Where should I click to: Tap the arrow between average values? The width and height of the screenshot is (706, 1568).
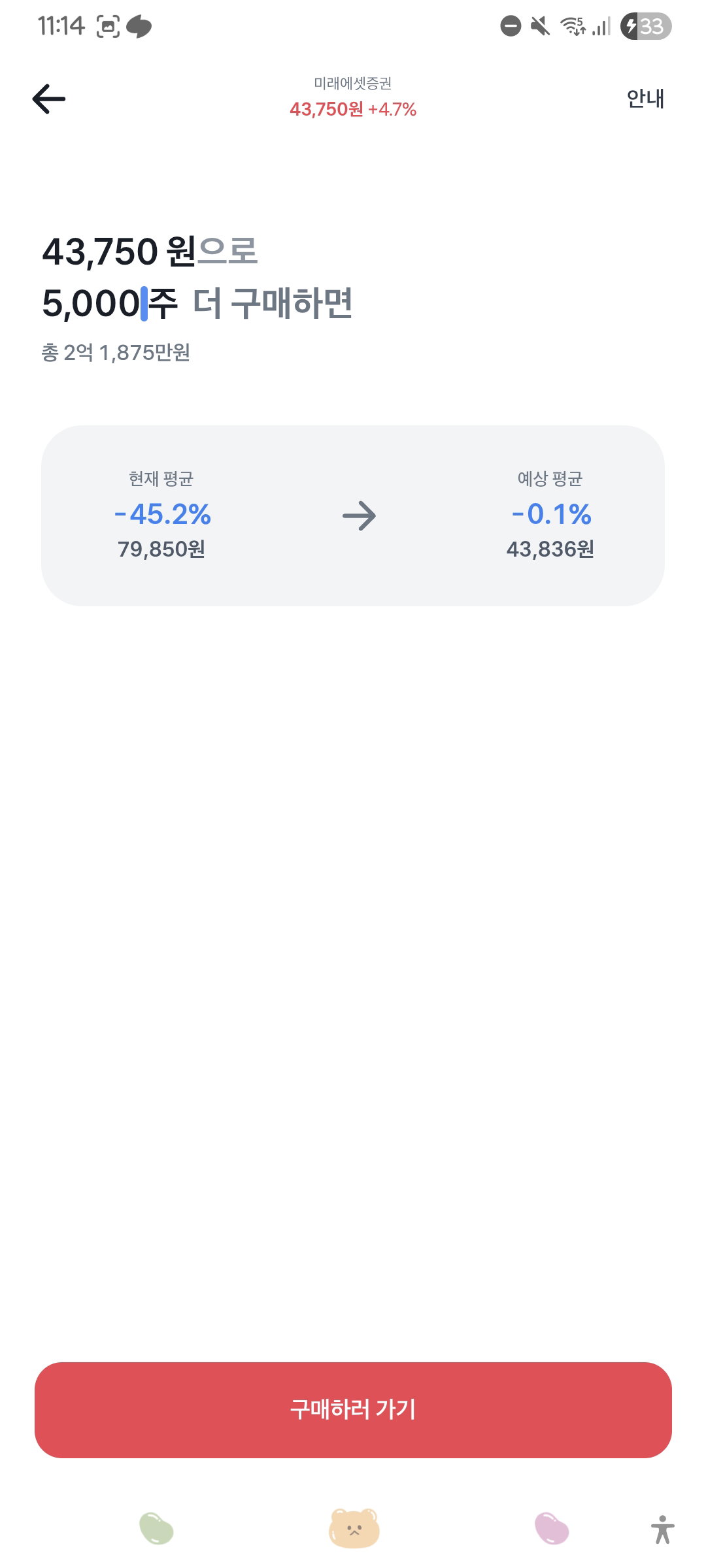[359, 516]
